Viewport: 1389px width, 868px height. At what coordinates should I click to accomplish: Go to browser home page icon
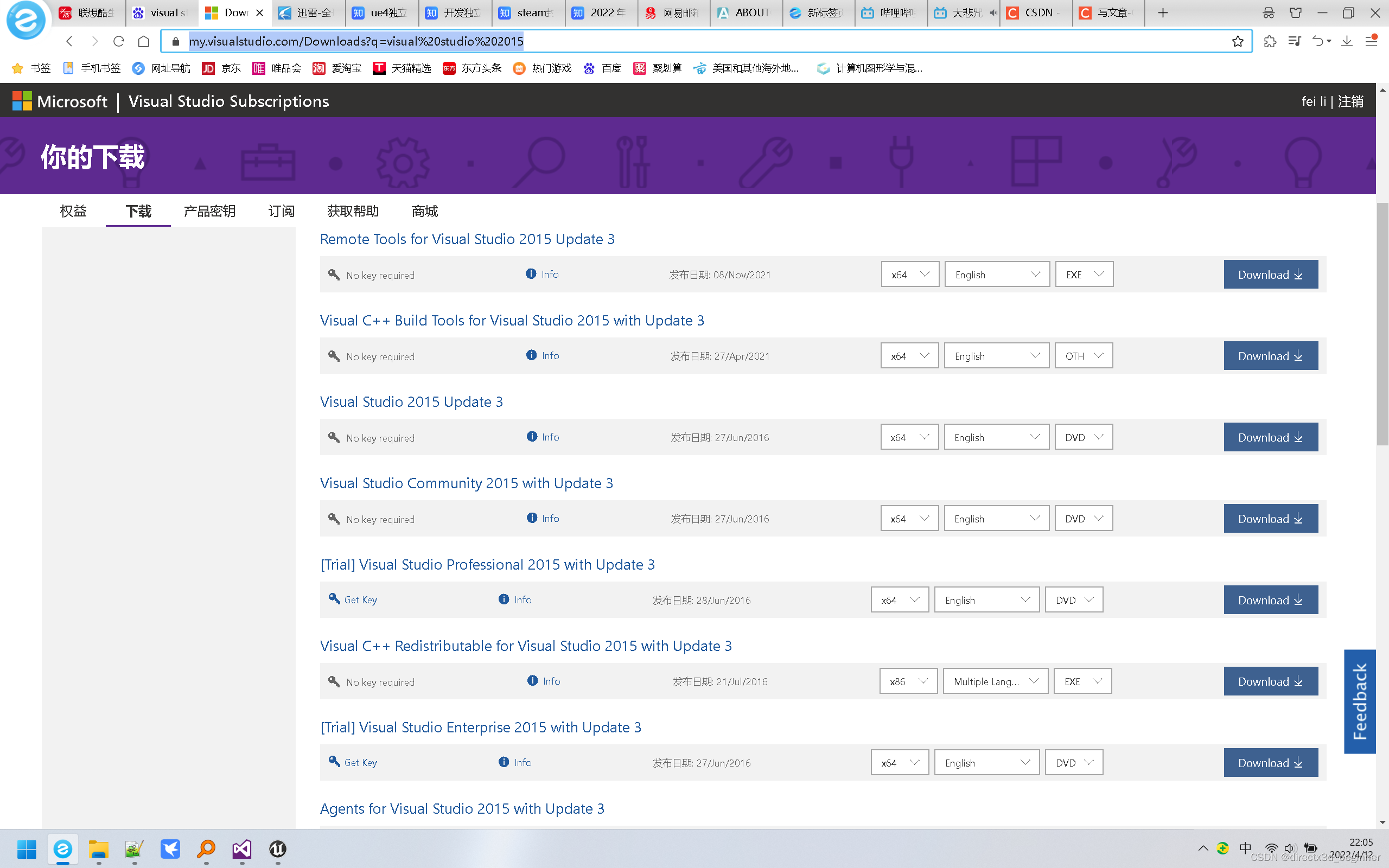(143, 41)
